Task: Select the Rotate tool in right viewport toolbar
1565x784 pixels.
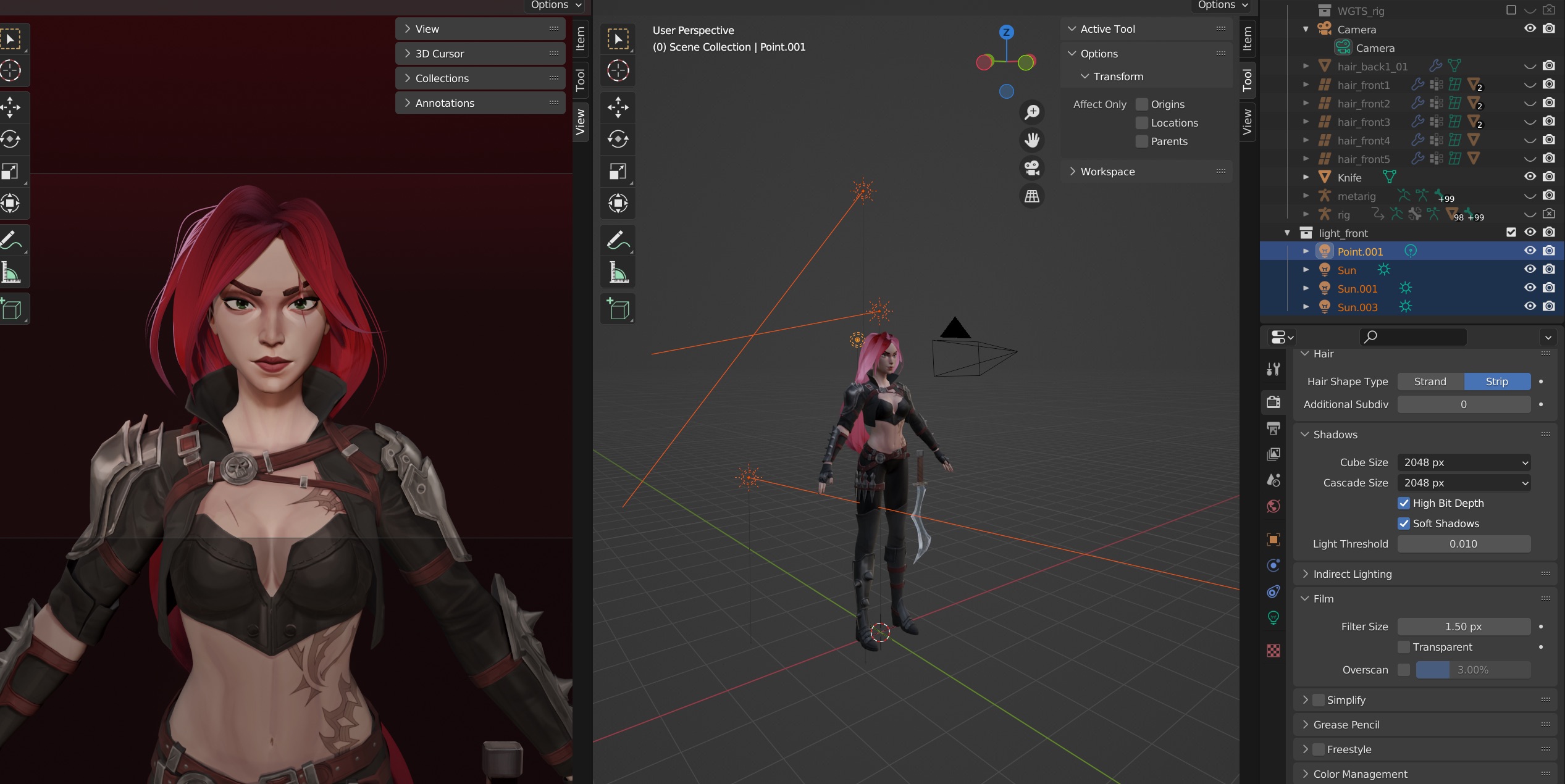Action: tap(618, 139)
